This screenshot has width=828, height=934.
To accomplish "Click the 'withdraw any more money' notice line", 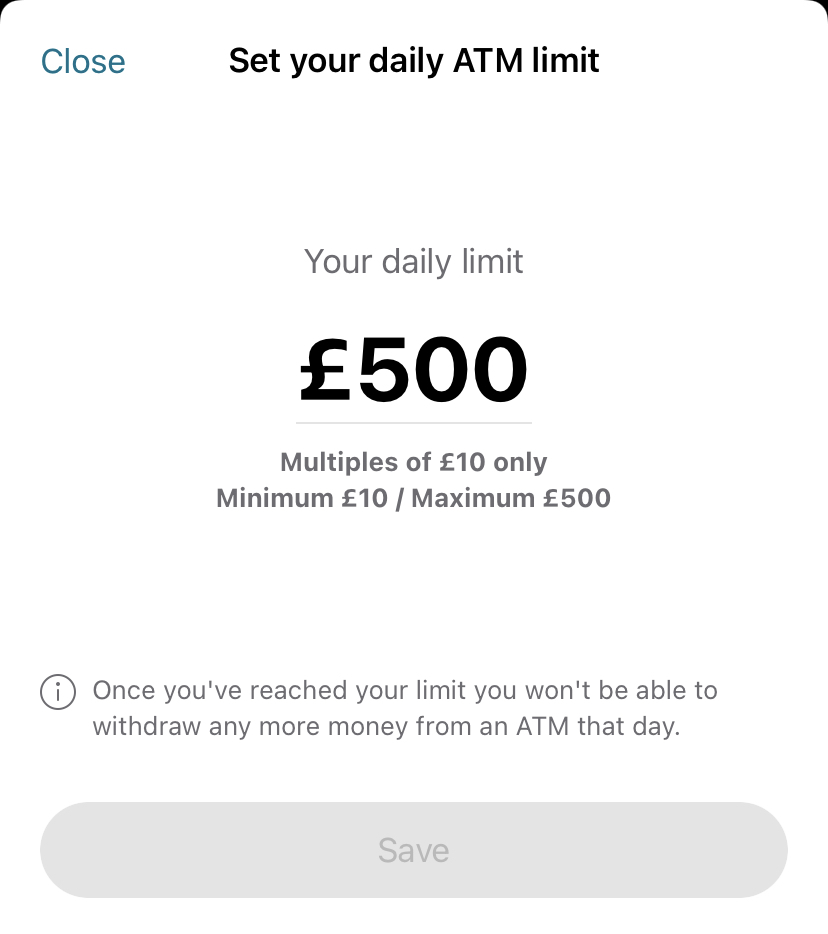I will [x=387, y=727].
